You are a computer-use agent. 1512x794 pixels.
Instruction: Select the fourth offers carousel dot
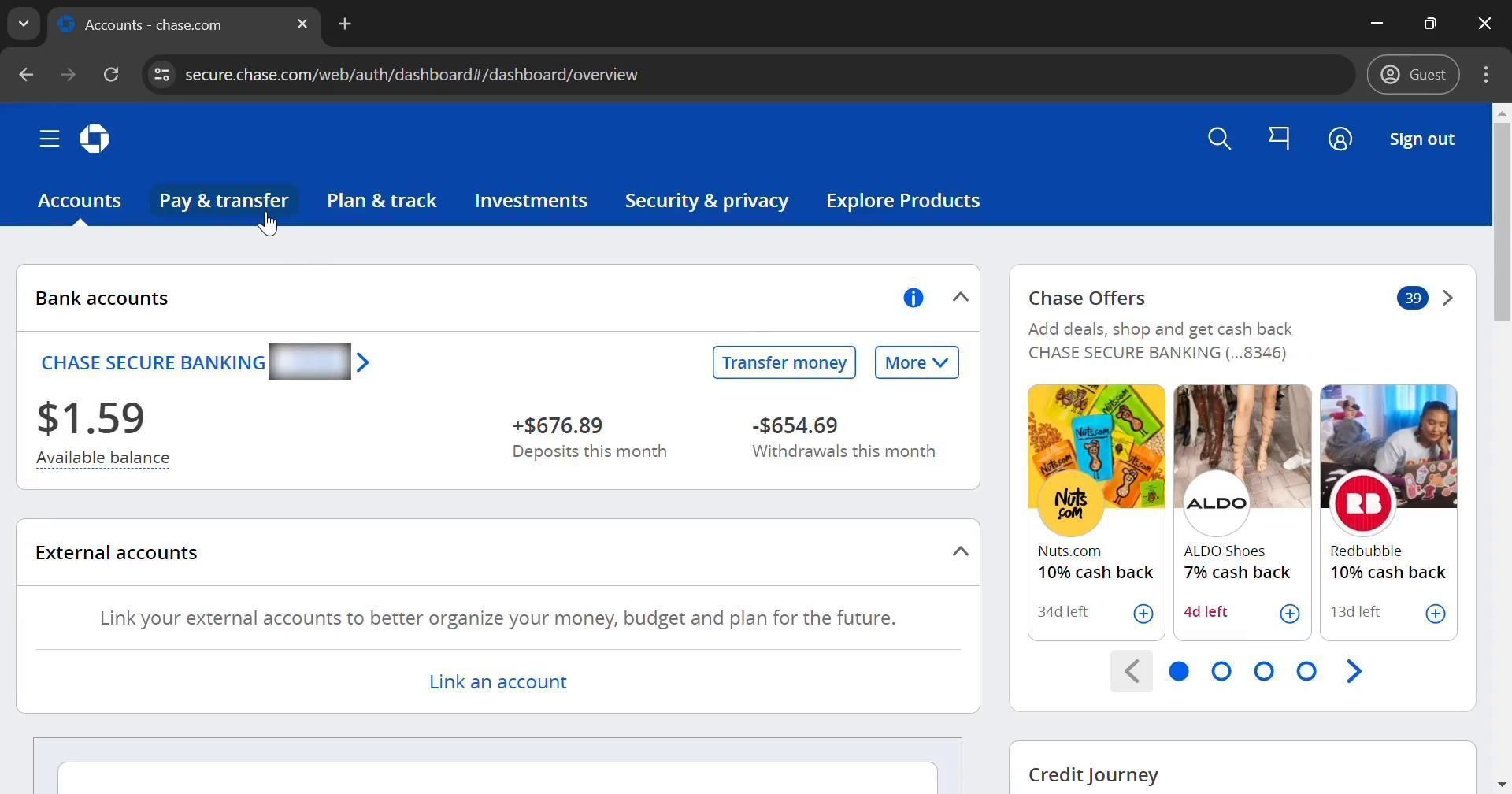tap(1306, 671)
